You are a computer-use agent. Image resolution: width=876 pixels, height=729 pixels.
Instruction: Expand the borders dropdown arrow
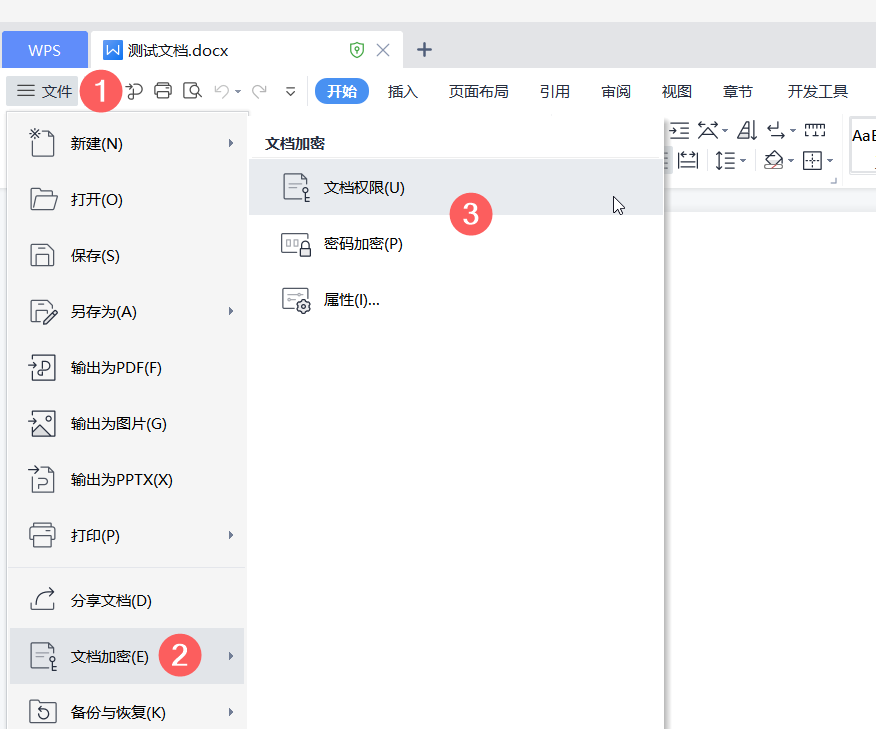[x=830, y=161]
